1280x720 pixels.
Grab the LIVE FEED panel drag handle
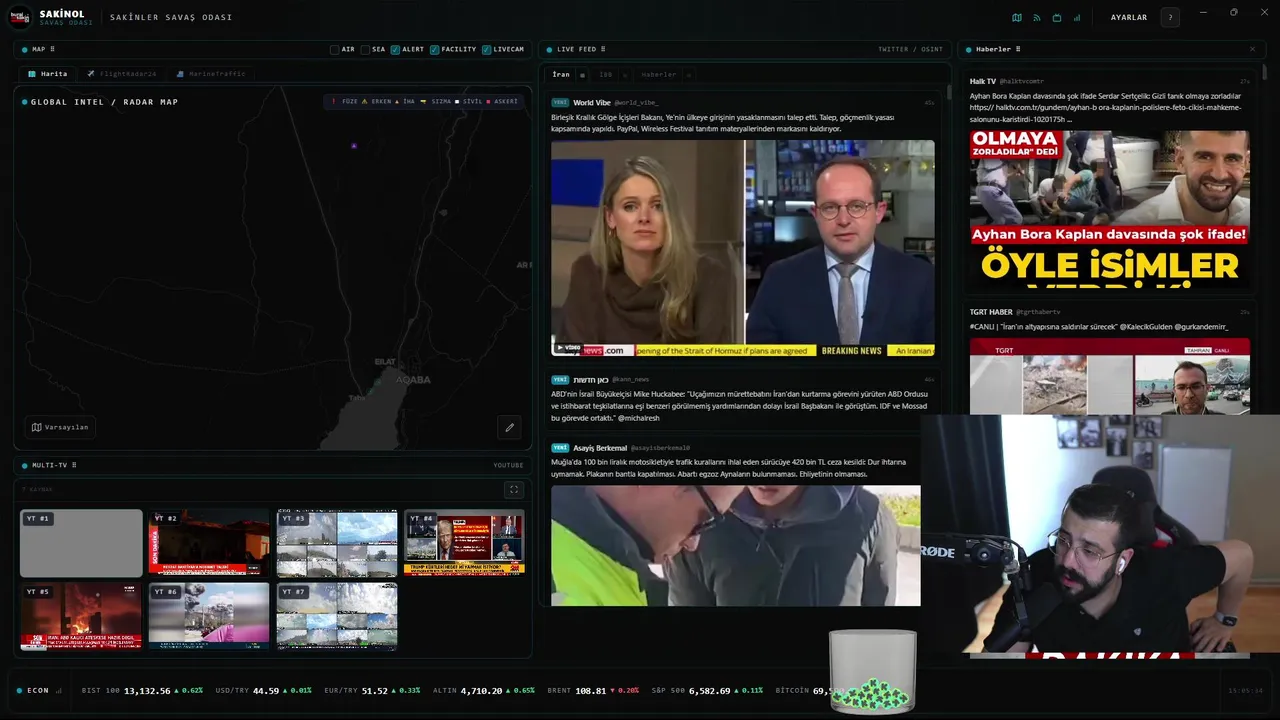[x=603, y=49]
